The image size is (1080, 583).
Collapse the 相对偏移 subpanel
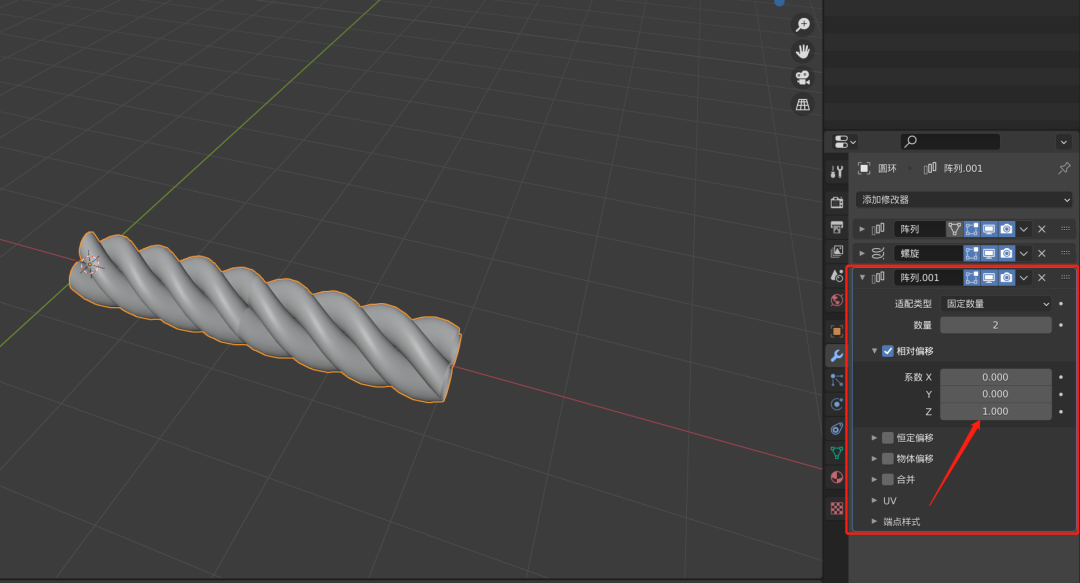tap(874, 351)
